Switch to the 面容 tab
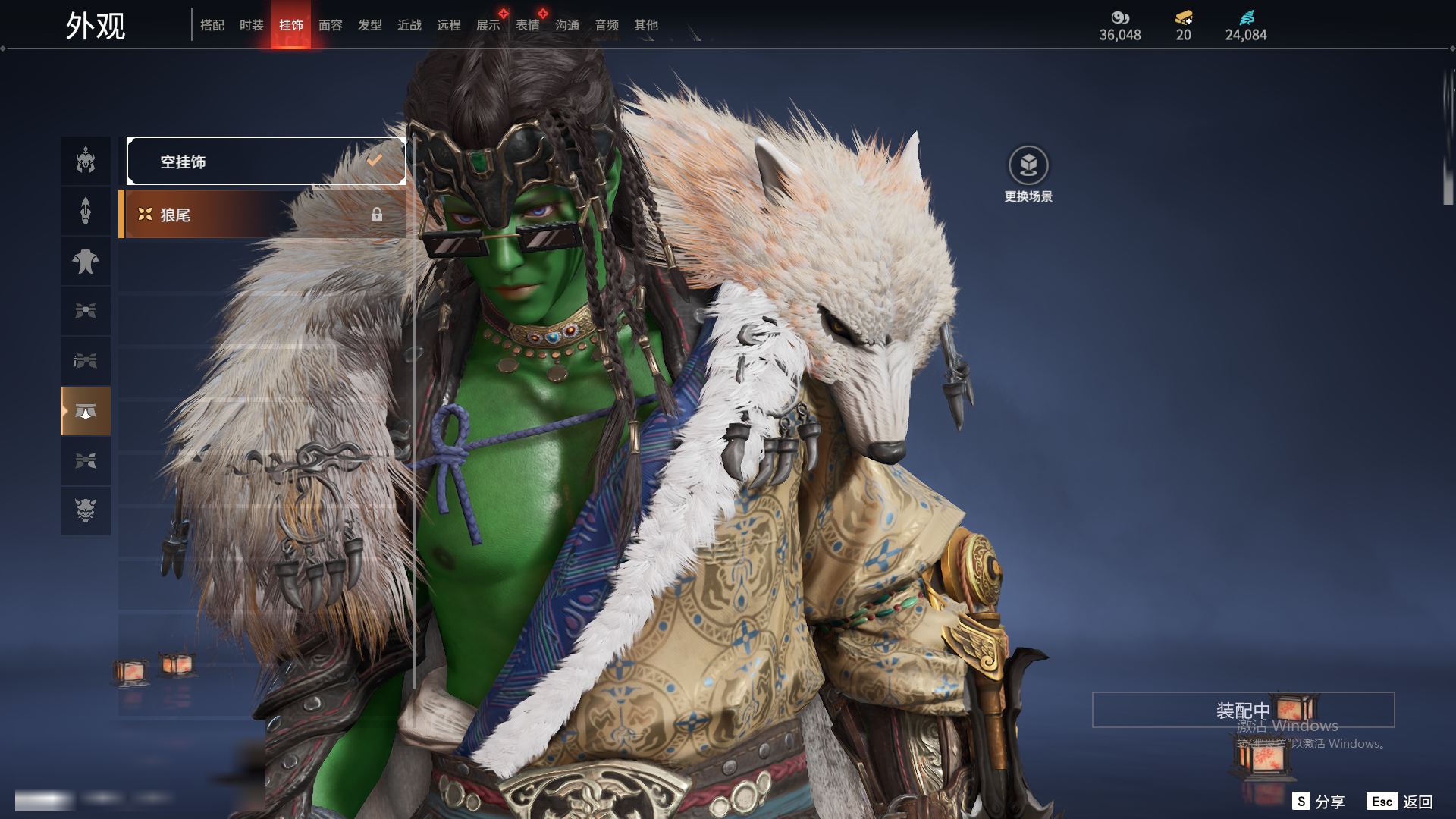The width and height of the screenshot is (1456, 819). pyautogui.click(x=331, y=25)
